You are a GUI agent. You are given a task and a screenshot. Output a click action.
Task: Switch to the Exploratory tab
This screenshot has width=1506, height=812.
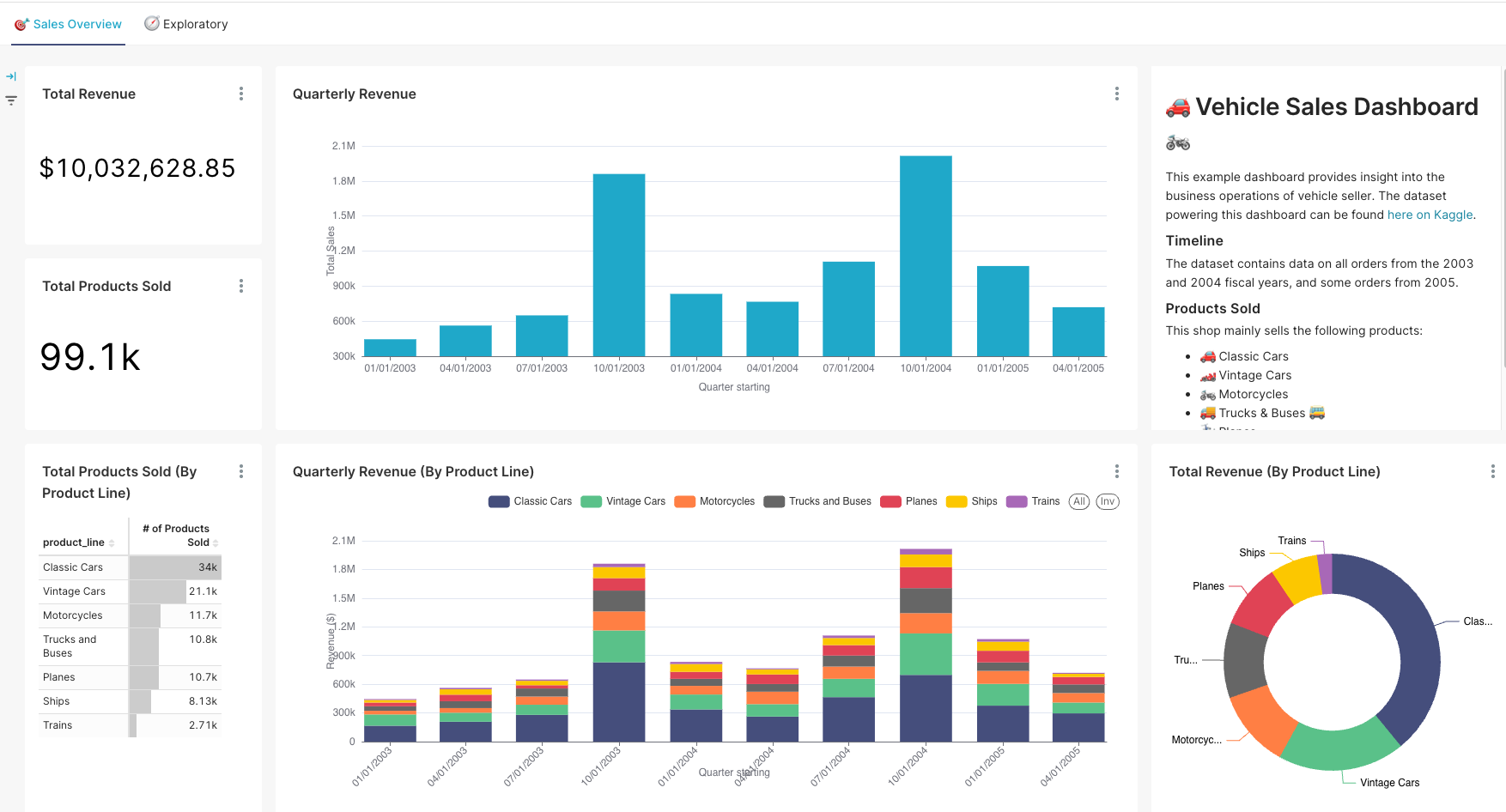pyautogui.click(x=195, y=24)
